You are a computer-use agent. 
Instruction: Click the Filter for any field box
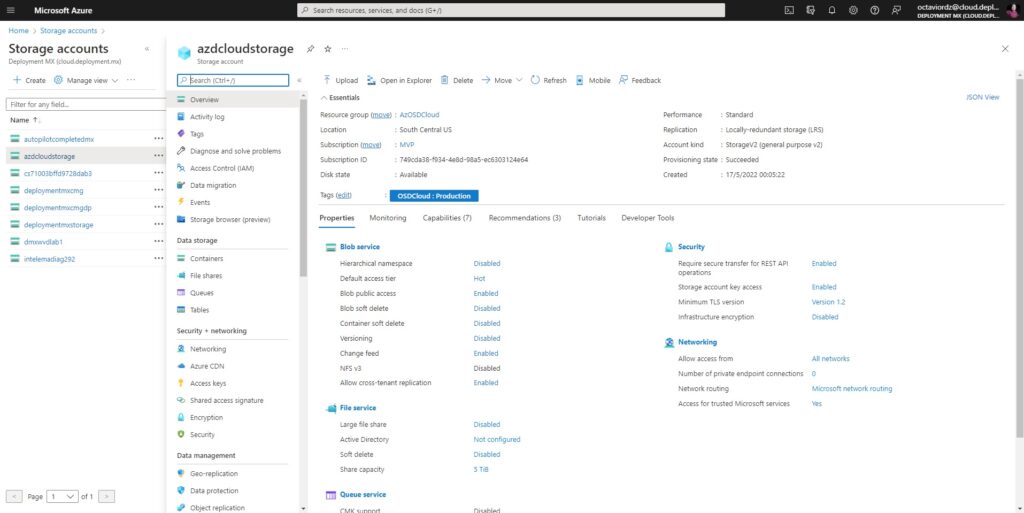[86, 104]
